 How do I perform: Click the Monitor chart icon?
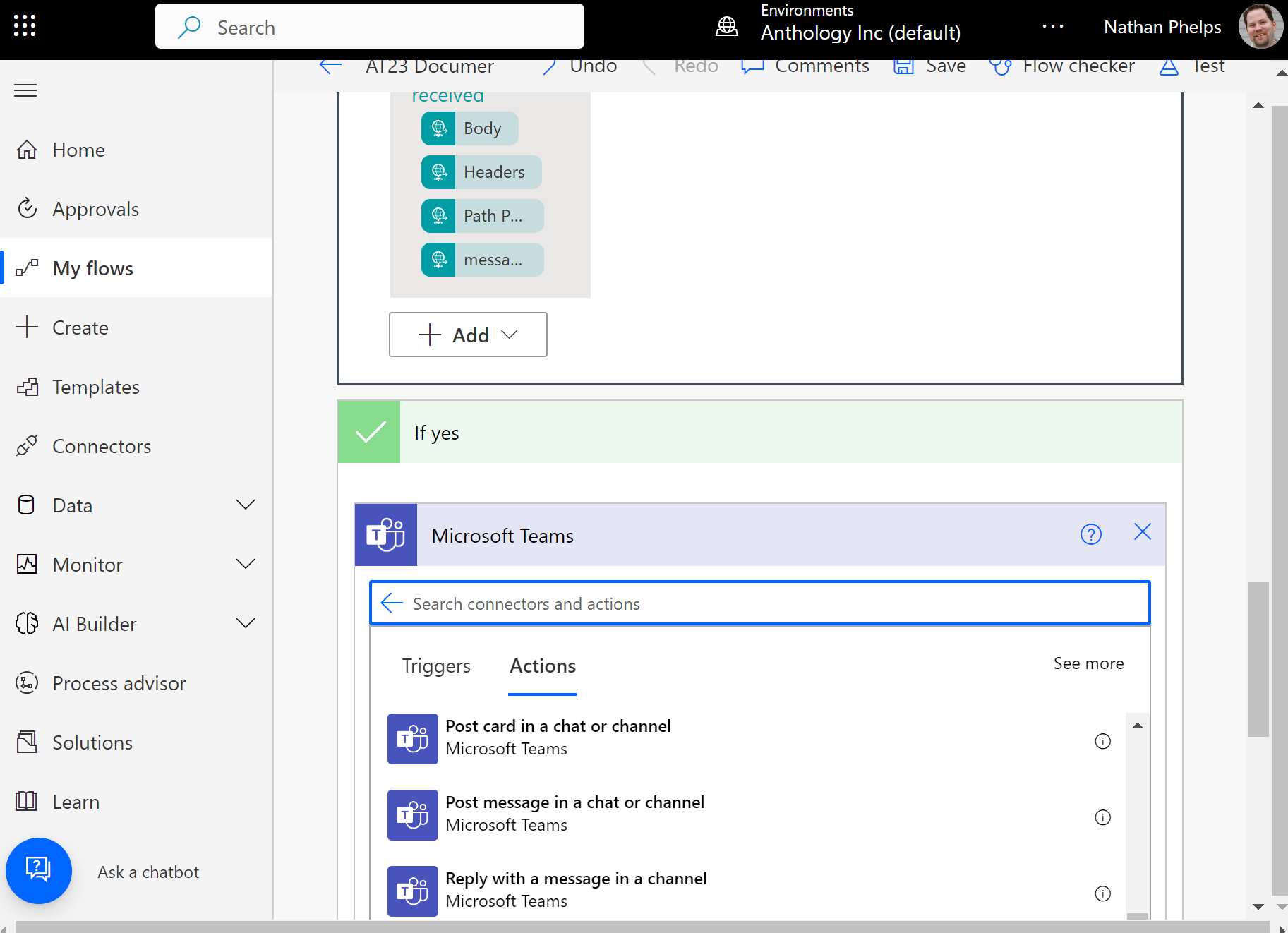[26, 565]
